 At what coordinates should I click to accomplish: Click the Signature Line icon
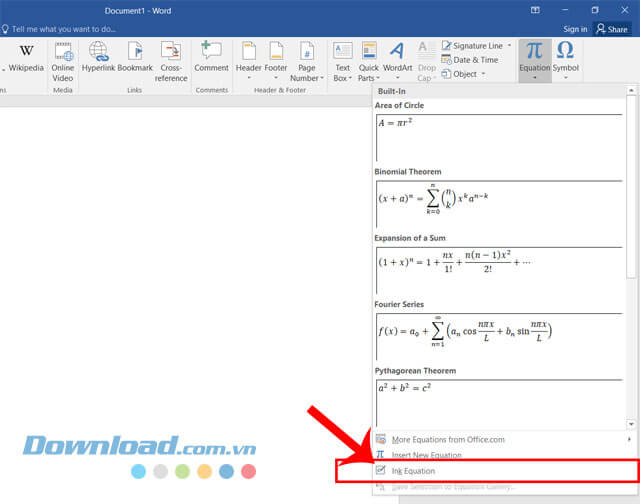(446, 46)
